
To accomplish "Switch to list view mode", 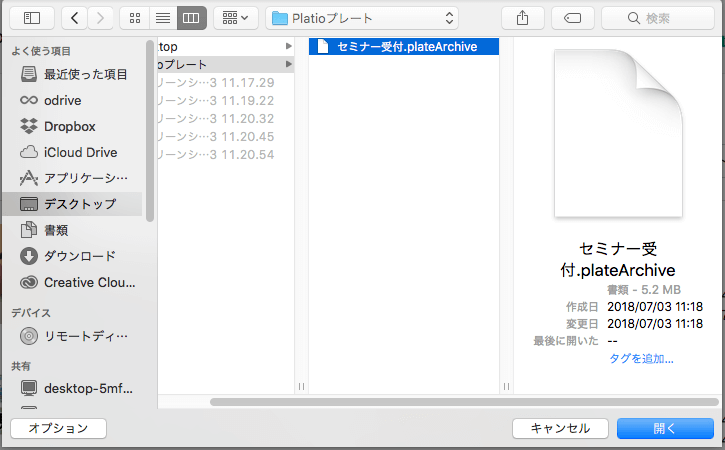I will (x=163, y=18).
